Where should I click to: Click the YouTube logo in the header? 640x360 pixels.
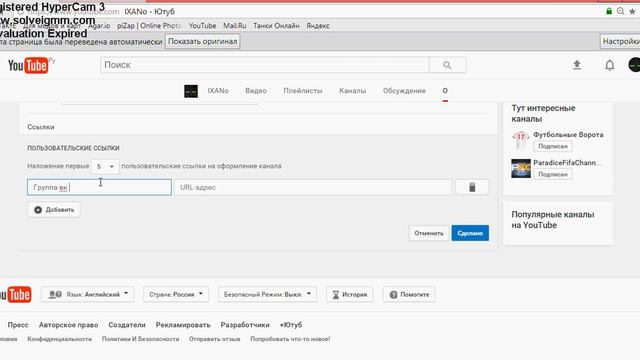tap(28, 65)
